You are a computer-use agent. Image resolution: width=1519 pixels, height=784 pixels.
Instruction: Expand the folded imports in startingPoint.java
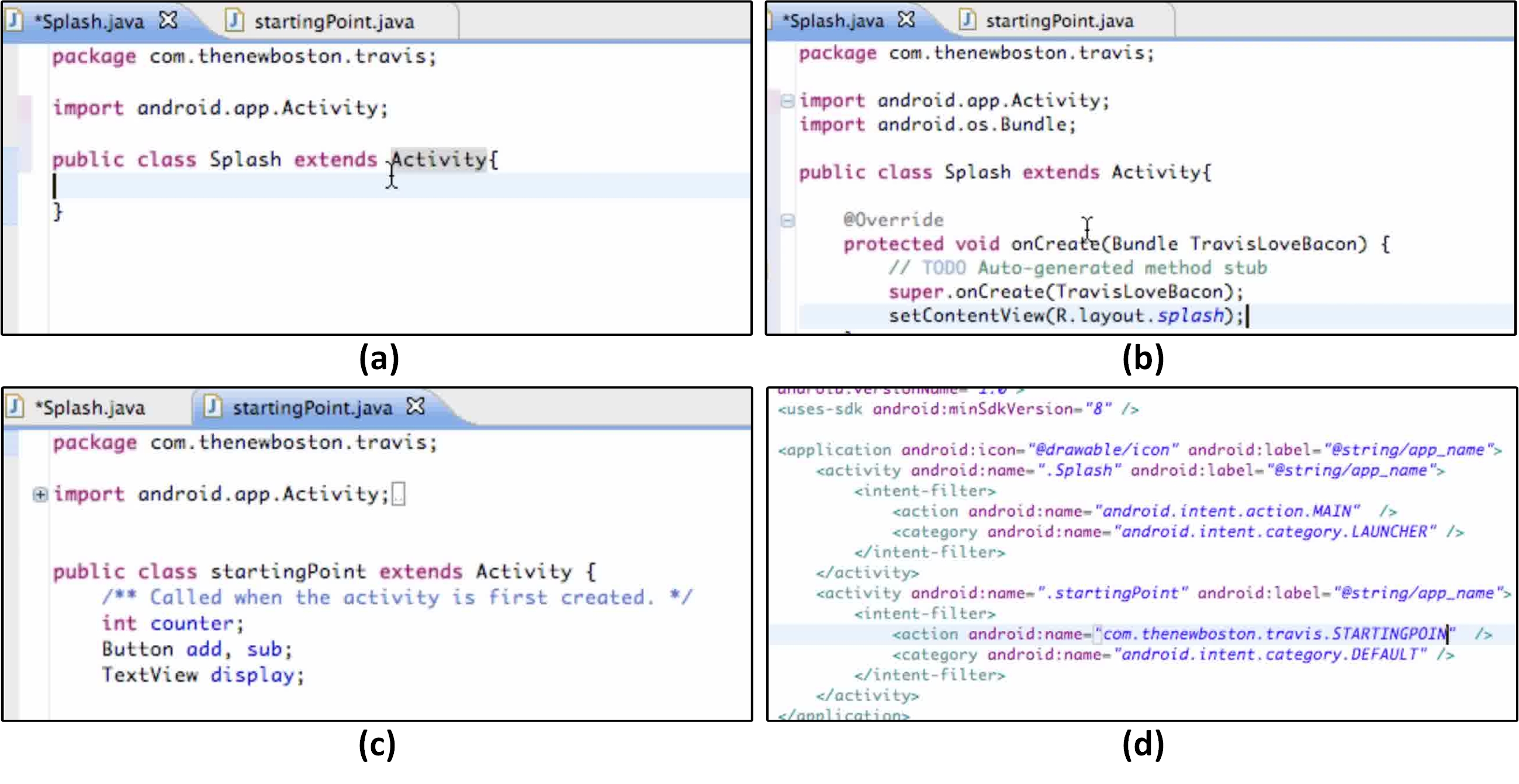pyautogui.click(x=40, y=495)
